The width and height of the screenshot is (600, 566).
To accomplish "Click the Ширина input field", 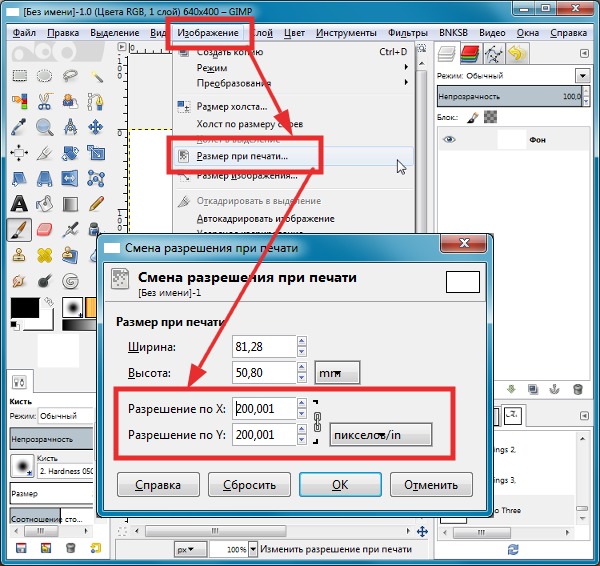I will (x=264, y=347).
